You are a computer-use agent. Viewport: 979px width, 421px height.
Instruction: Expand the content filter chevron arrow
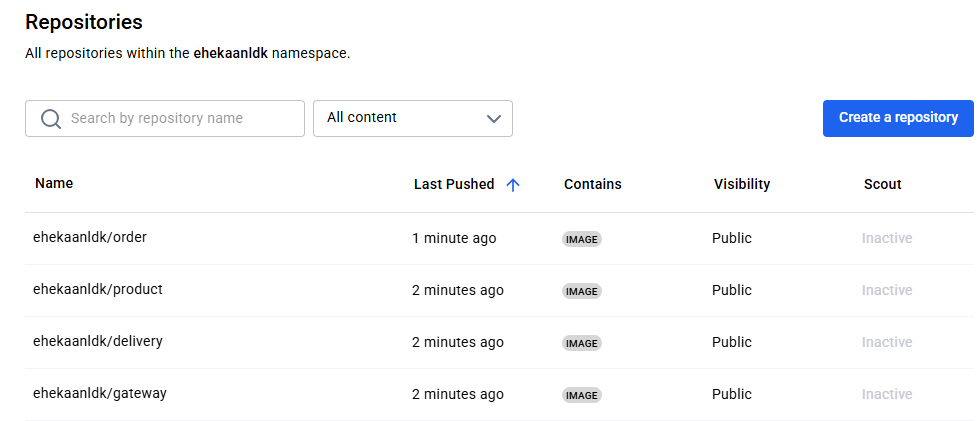point(493,119)
